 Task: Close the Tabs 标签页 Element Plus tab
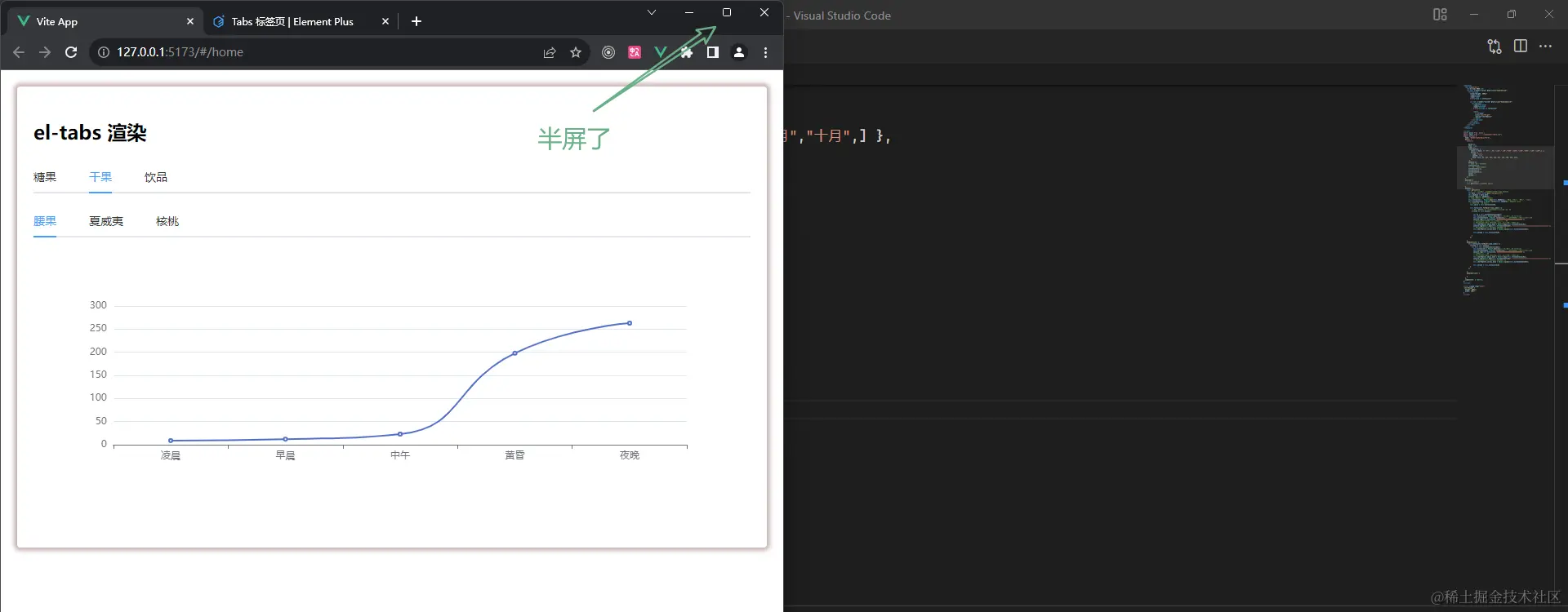(x=385, y=21)
